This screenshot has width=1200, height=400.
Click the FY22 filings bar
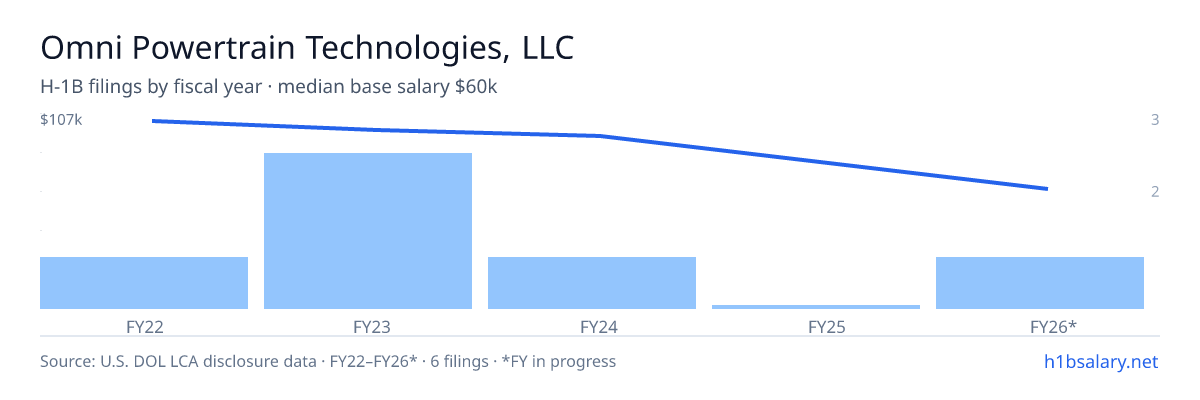click(x=144, y=283)
